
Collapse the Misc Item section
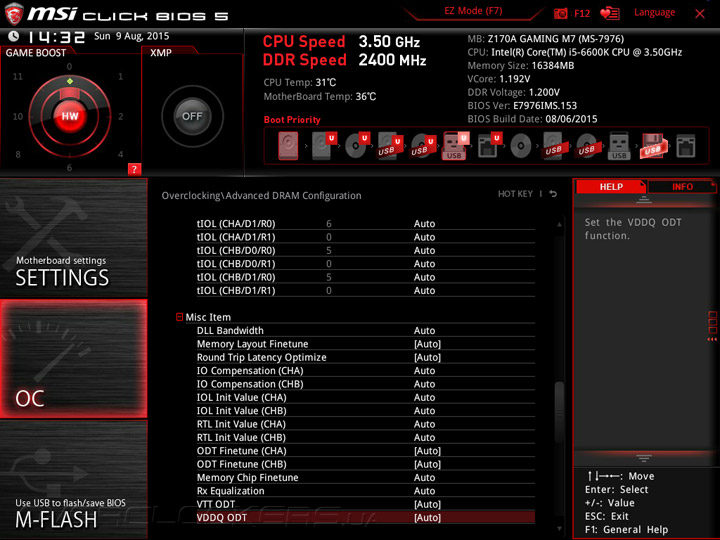point(180,317)
